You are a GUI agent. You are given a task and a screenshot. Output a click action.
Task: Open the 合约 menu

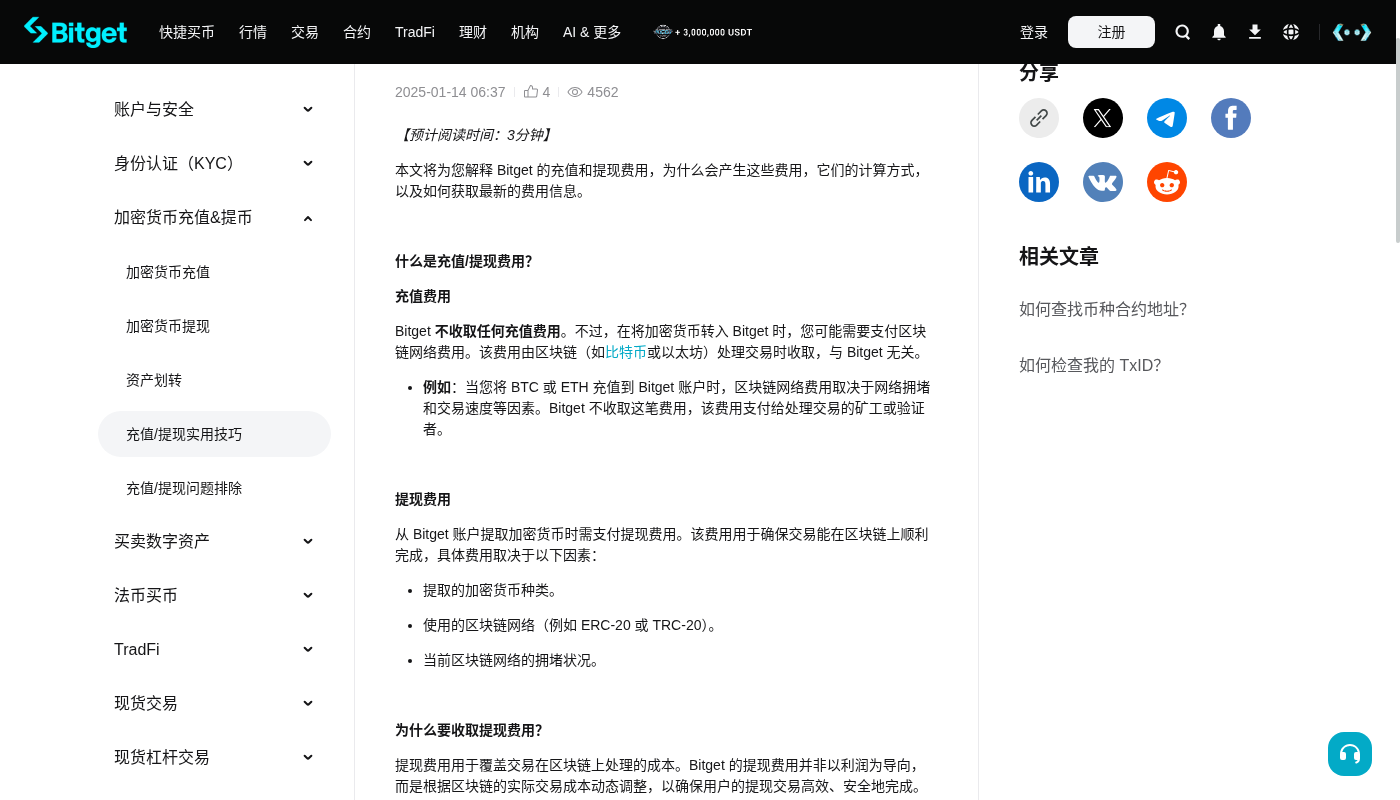357,32
